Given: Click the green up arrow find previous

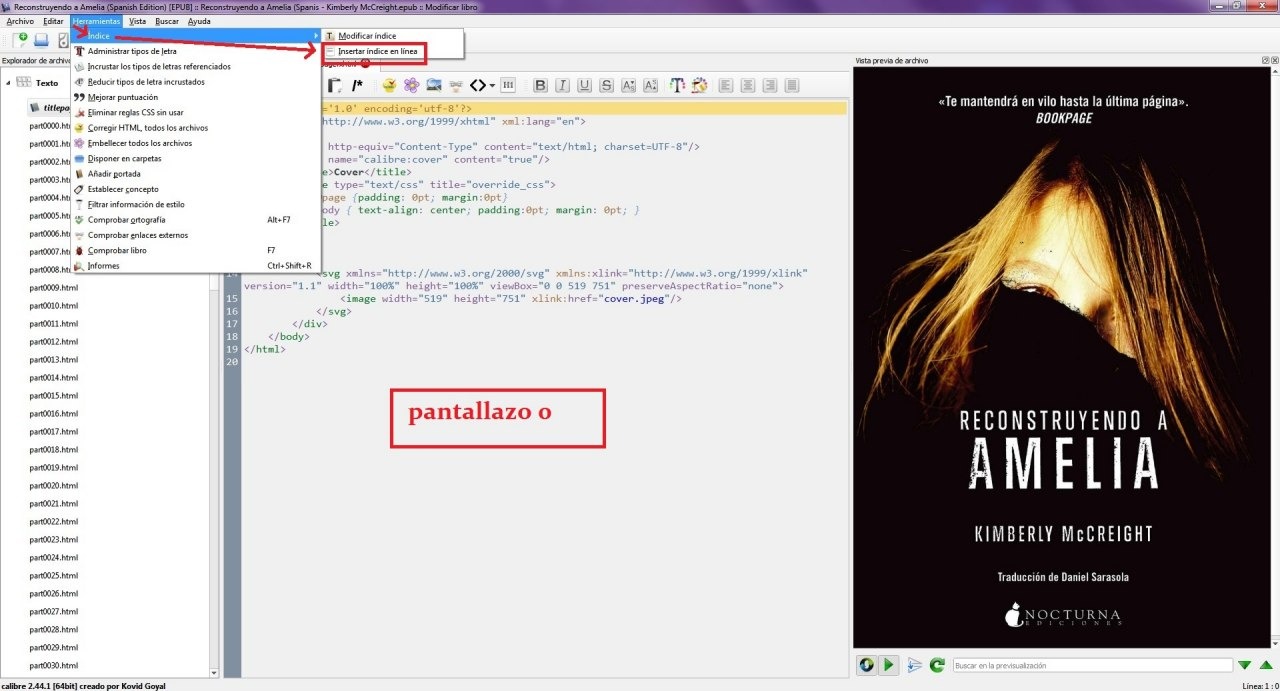Looking at the screenshot, I should [1266, 664].
